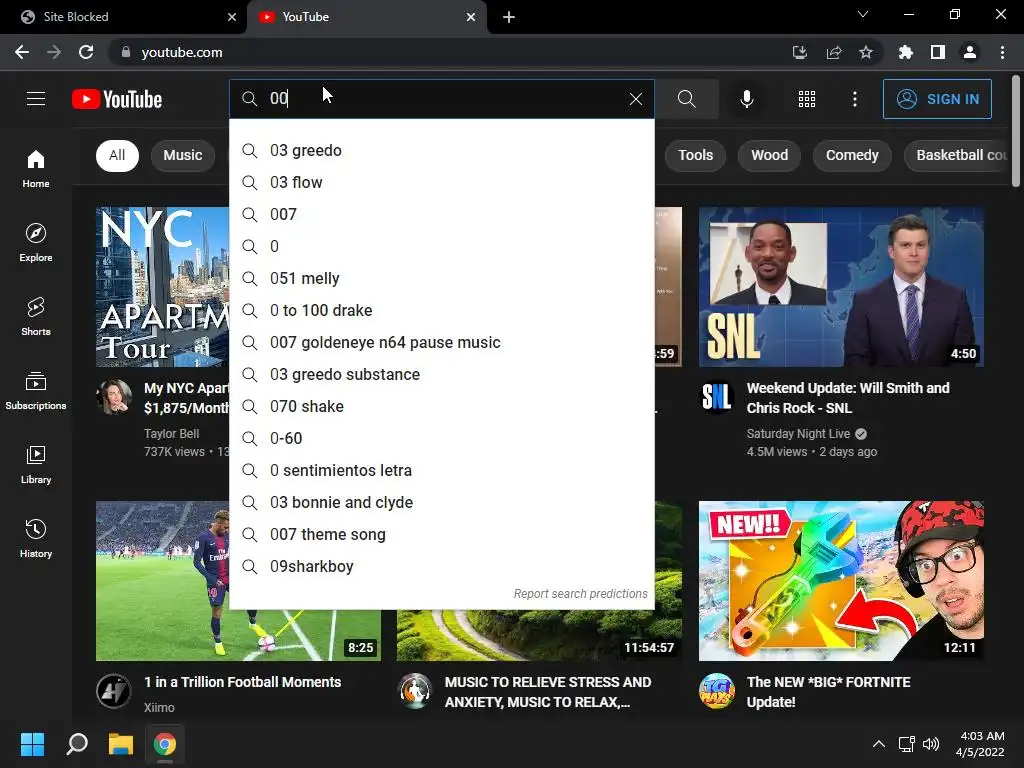Select the Wood filter chip
The height and width of the screenshot is (768, 1024).
[769, 155]
